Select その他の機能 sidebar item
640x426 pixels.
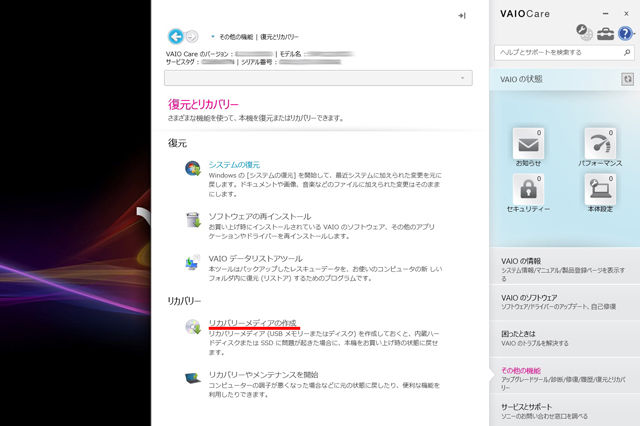[x=564, y=375]
